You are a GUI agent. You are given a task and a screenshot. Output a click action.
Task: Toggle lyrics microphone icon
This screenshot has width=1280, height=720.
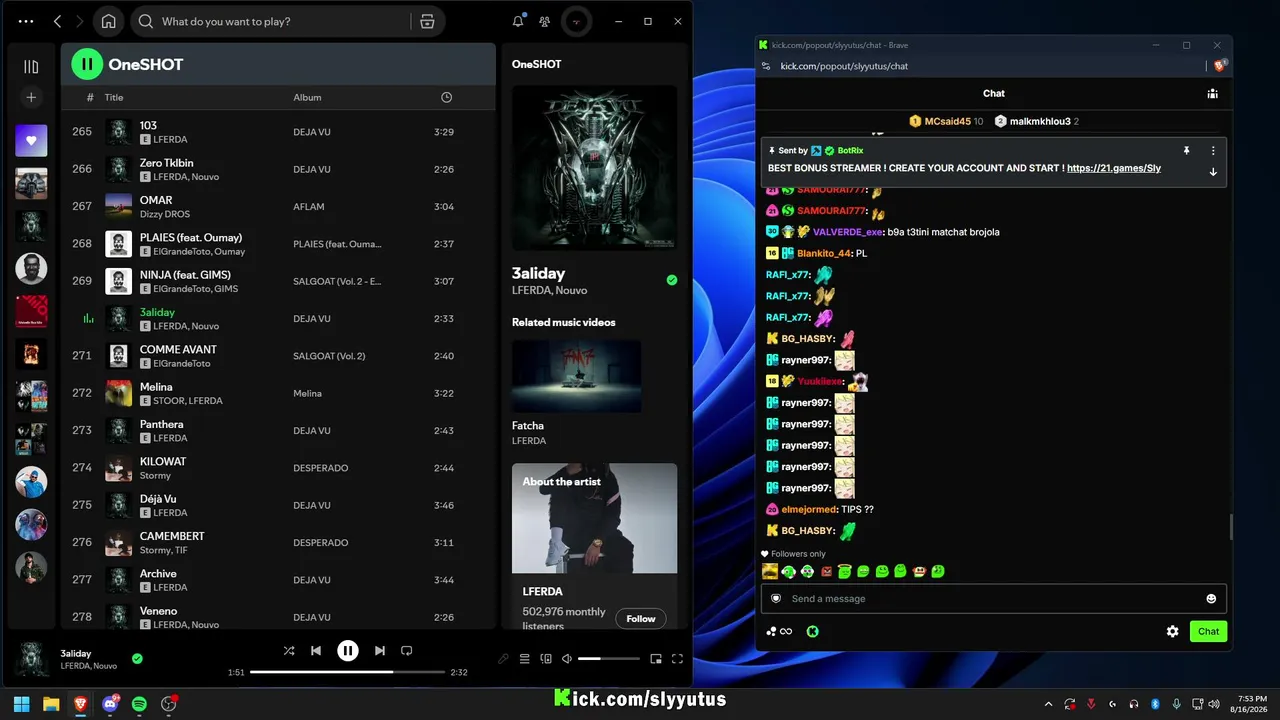(503, 659)
